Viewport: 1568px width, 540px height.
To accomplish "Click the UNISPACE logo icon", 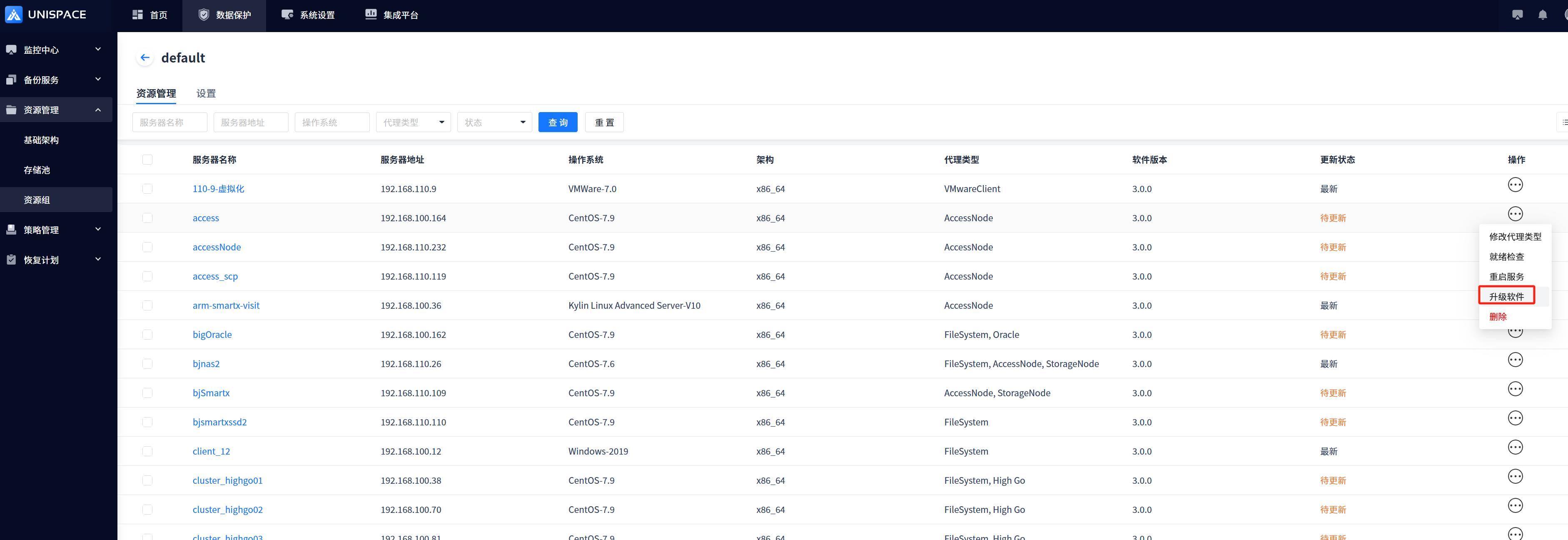I will pos(13,15).
